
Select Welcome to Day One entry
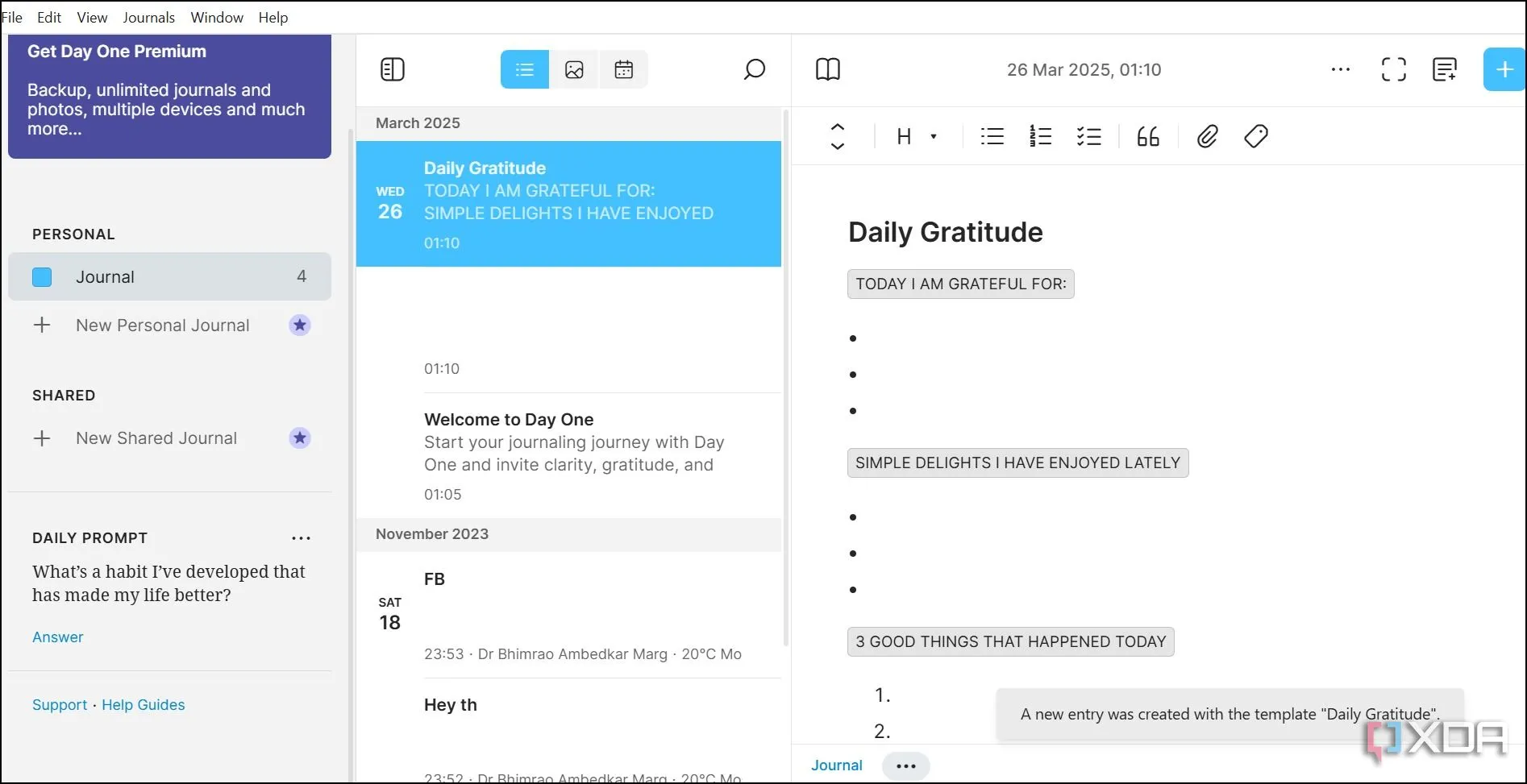point(568,456)
